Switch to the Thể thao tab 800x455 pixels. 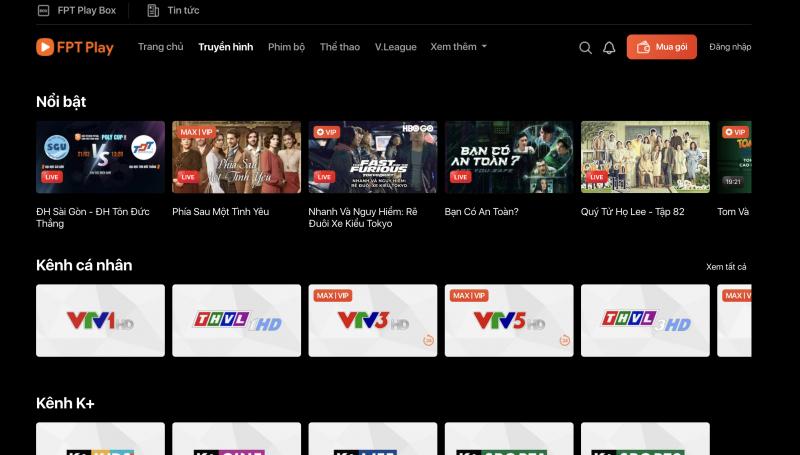coord(340,47)
